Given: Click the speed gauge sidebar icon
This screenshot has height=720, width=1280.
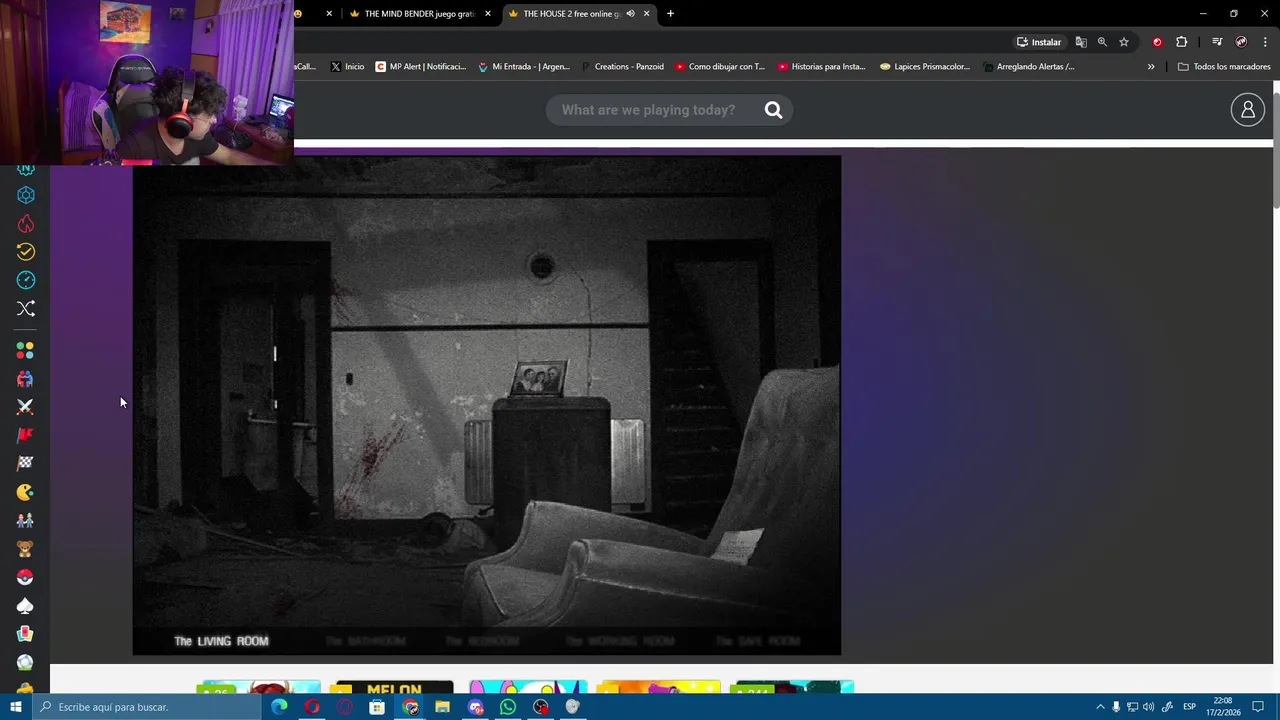Looking at the screenshot, I should pyautogui.click(x=26, y=280).
